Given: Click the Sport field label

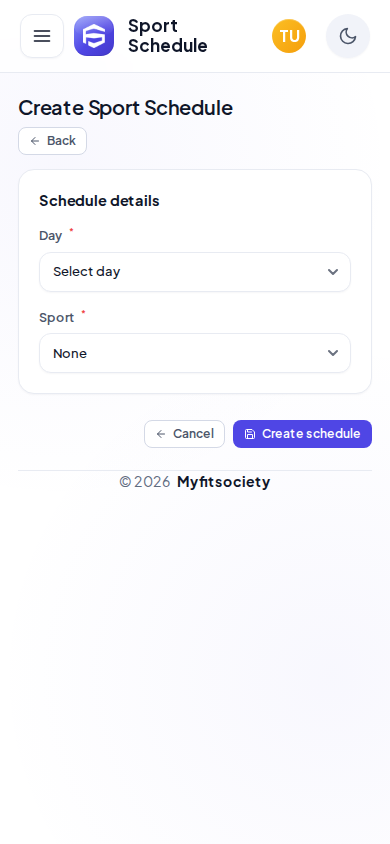Looking at the screenshot, I should point(56,318).
